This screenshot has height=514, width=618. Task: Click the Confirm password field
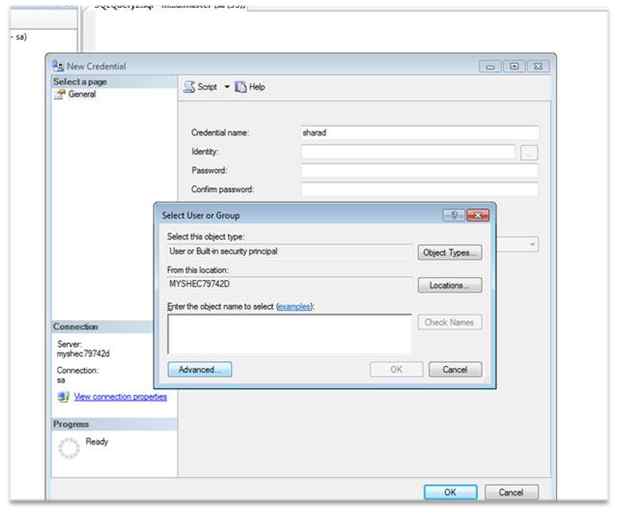point(419,190)
